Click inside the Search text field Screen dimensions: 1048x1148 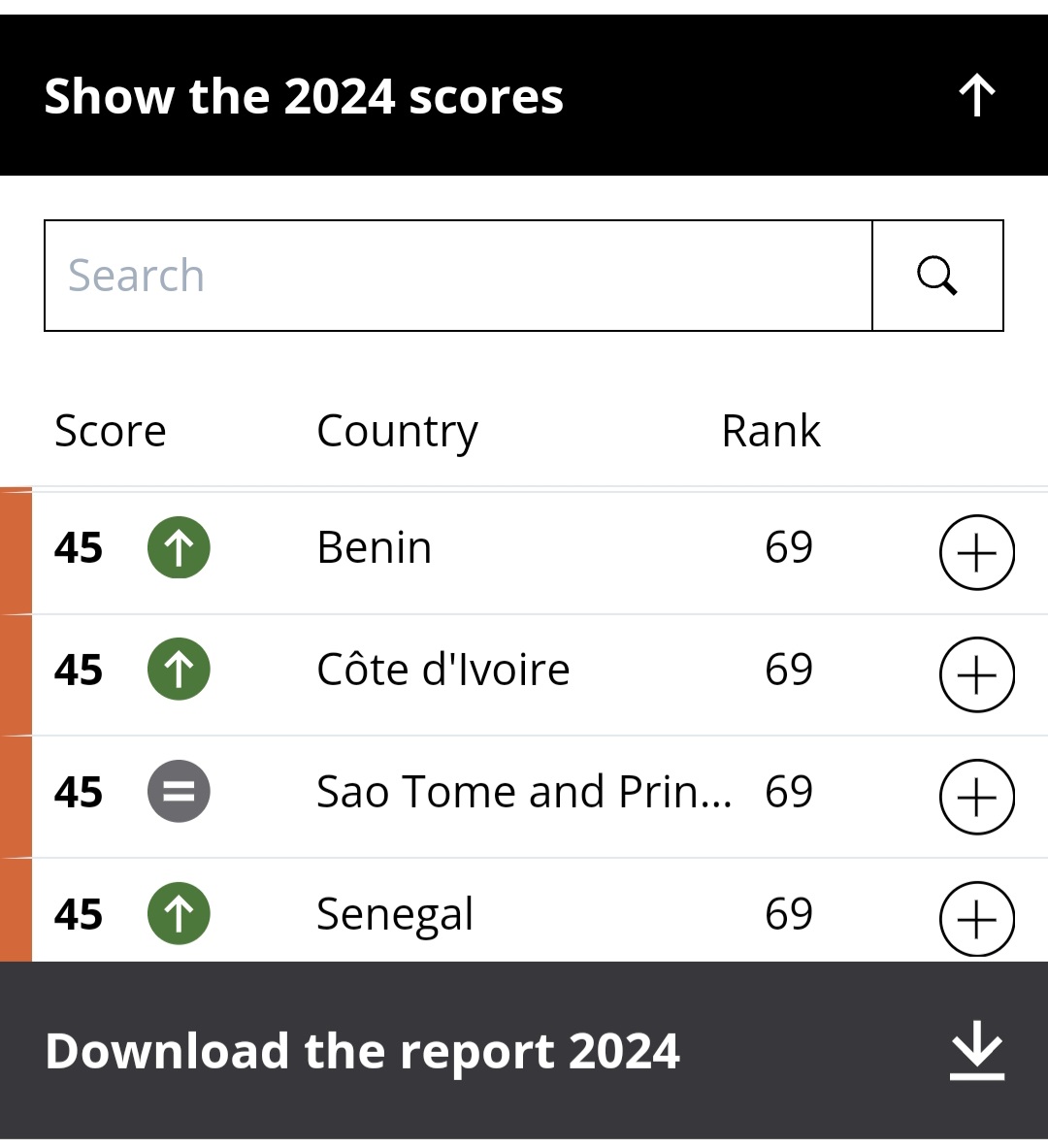pyautogui.click(x=458, y=276)
